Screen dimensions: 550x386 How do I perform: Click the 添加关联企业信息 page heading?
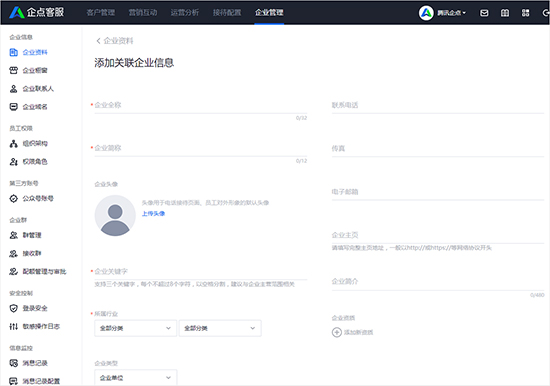(134, 63)
